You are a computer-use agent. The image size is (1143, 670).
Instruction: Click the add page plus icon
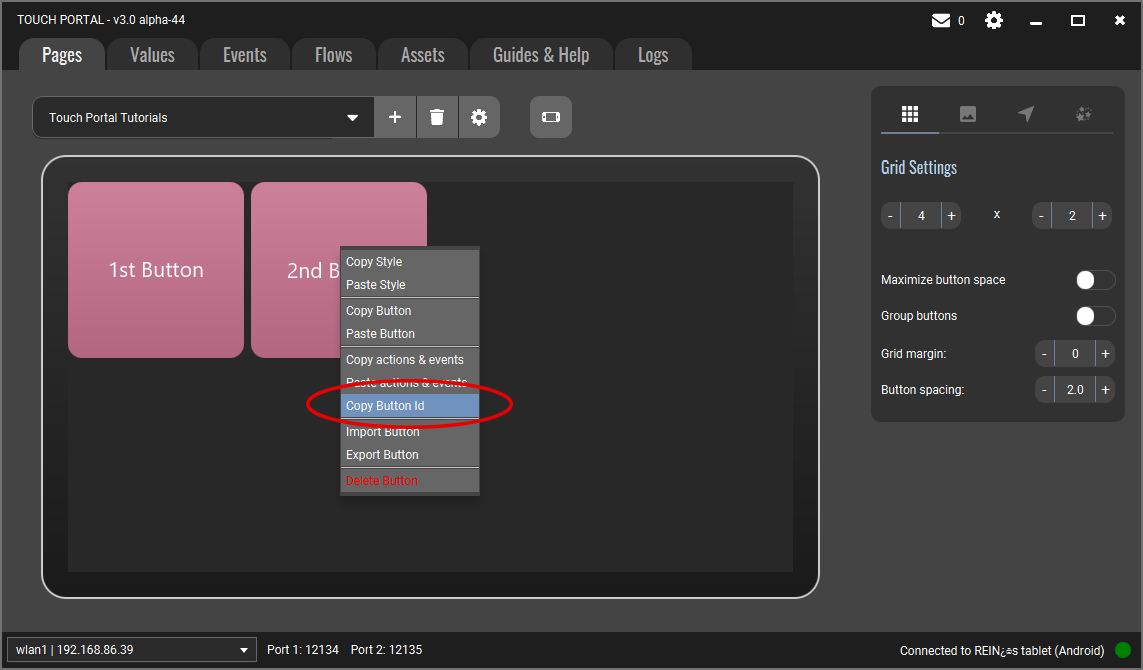(395, 117)
